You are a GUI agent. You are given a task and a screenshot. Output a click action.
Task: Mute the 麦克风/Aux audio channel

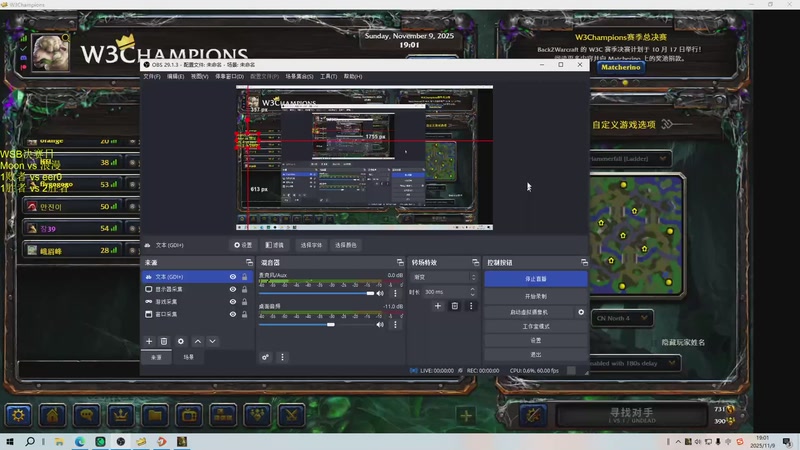click(x=380, y=293)
